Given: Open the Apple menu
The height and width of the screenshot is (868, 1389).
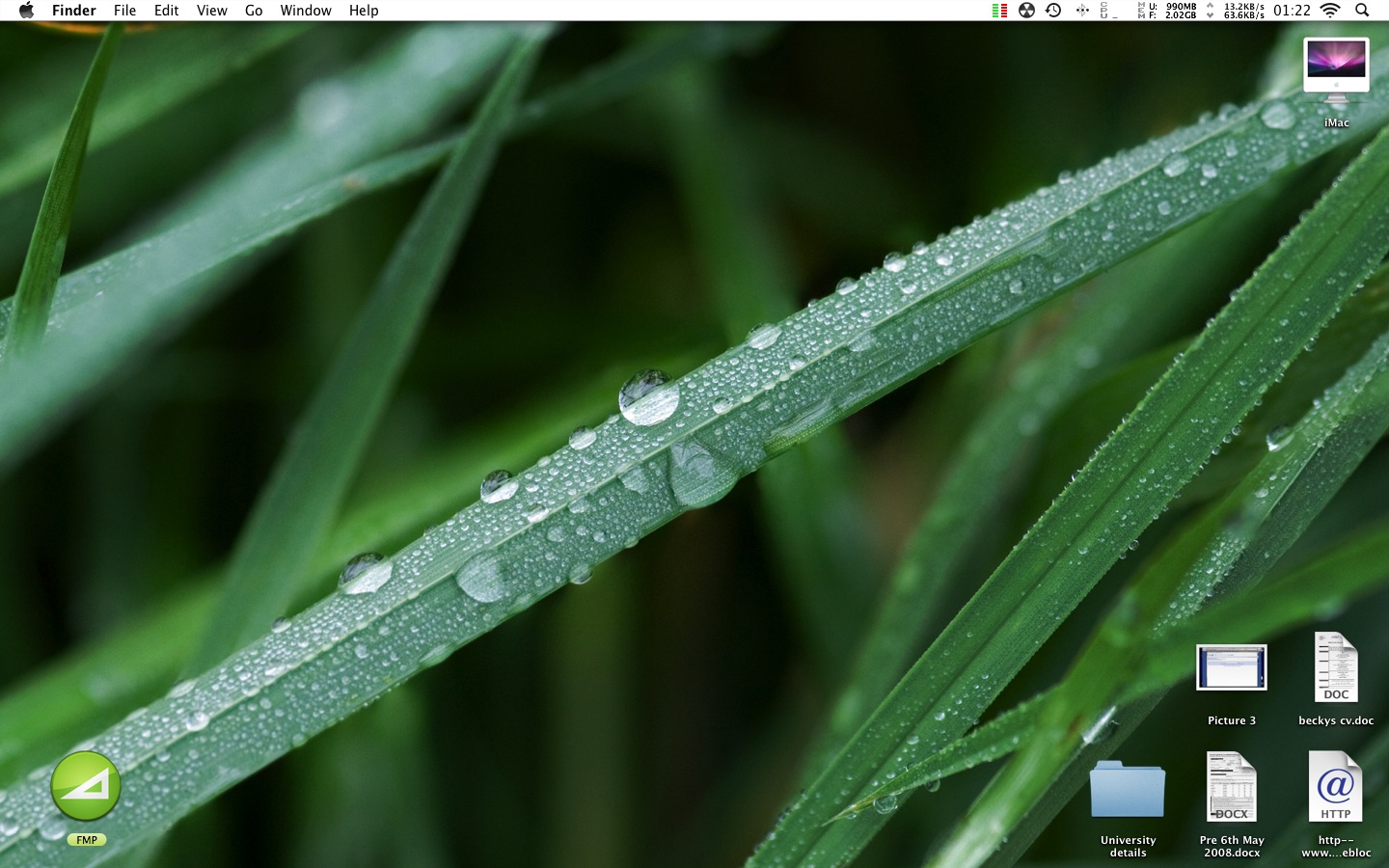Looking at the screenshot, I should coord(26,11).
